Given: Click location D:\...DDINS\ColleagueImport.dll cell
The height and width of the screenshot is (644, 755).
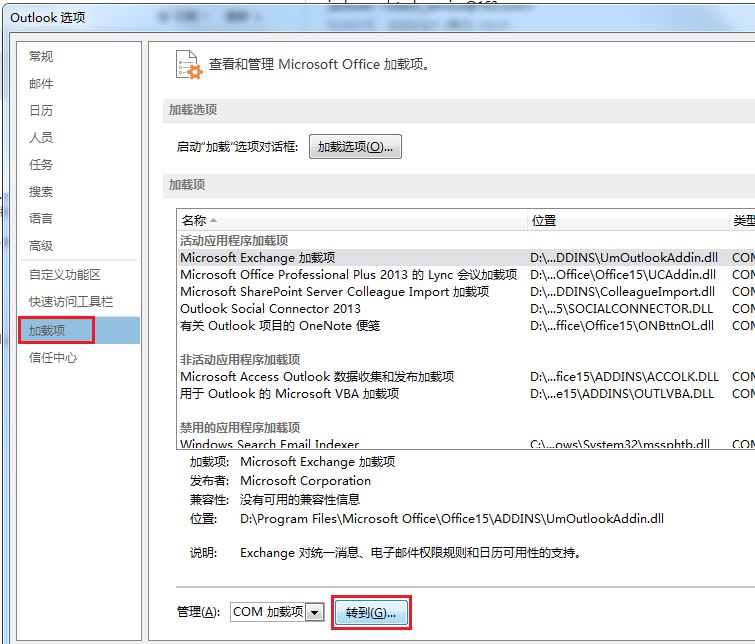Looking at the screenshot, I should [x=622, y=291].
